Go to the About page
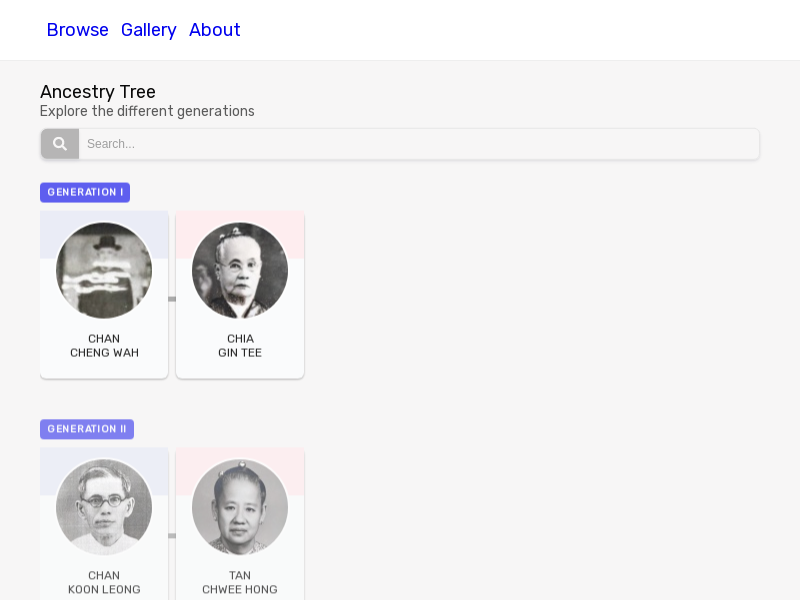Screen dimensions: 800x600 [x=214, y=30]
